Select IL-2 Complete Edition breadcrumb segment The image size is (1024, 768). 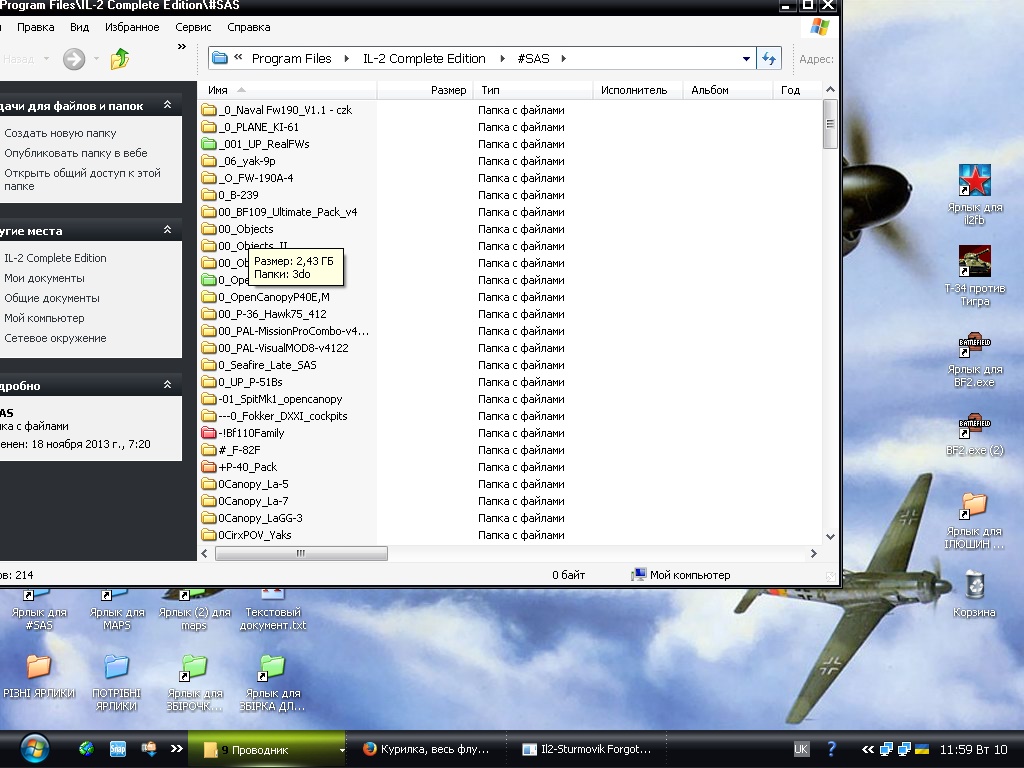point(424,59)
